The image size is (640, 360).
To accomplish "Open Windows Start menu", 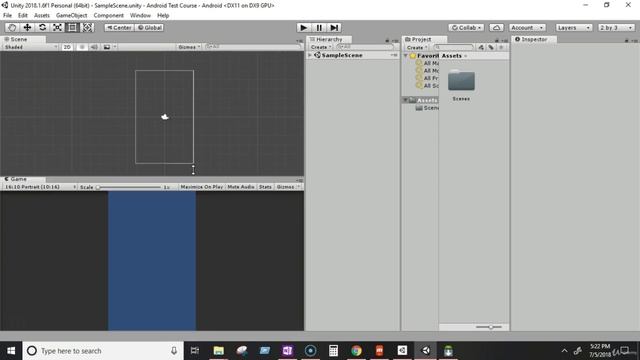I will click(x=11, y=351).
